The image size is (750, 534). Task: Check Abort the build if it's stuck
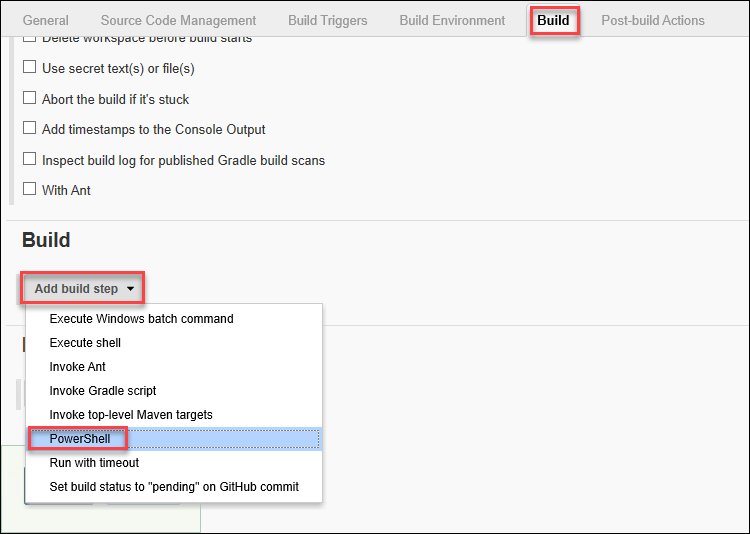pyautogui.click(x=30, y=98)
